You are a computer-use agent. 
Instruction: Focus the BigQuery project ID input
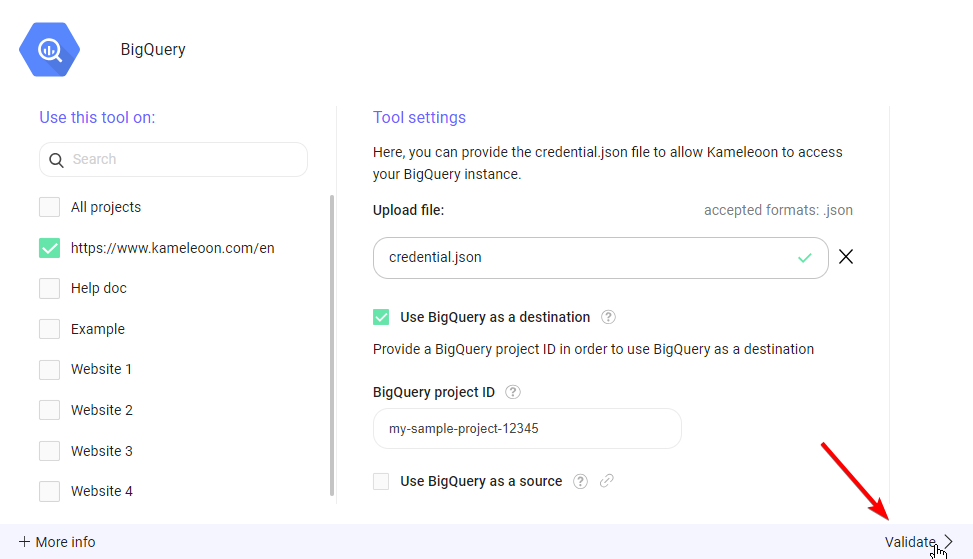[x=527, y=428]
